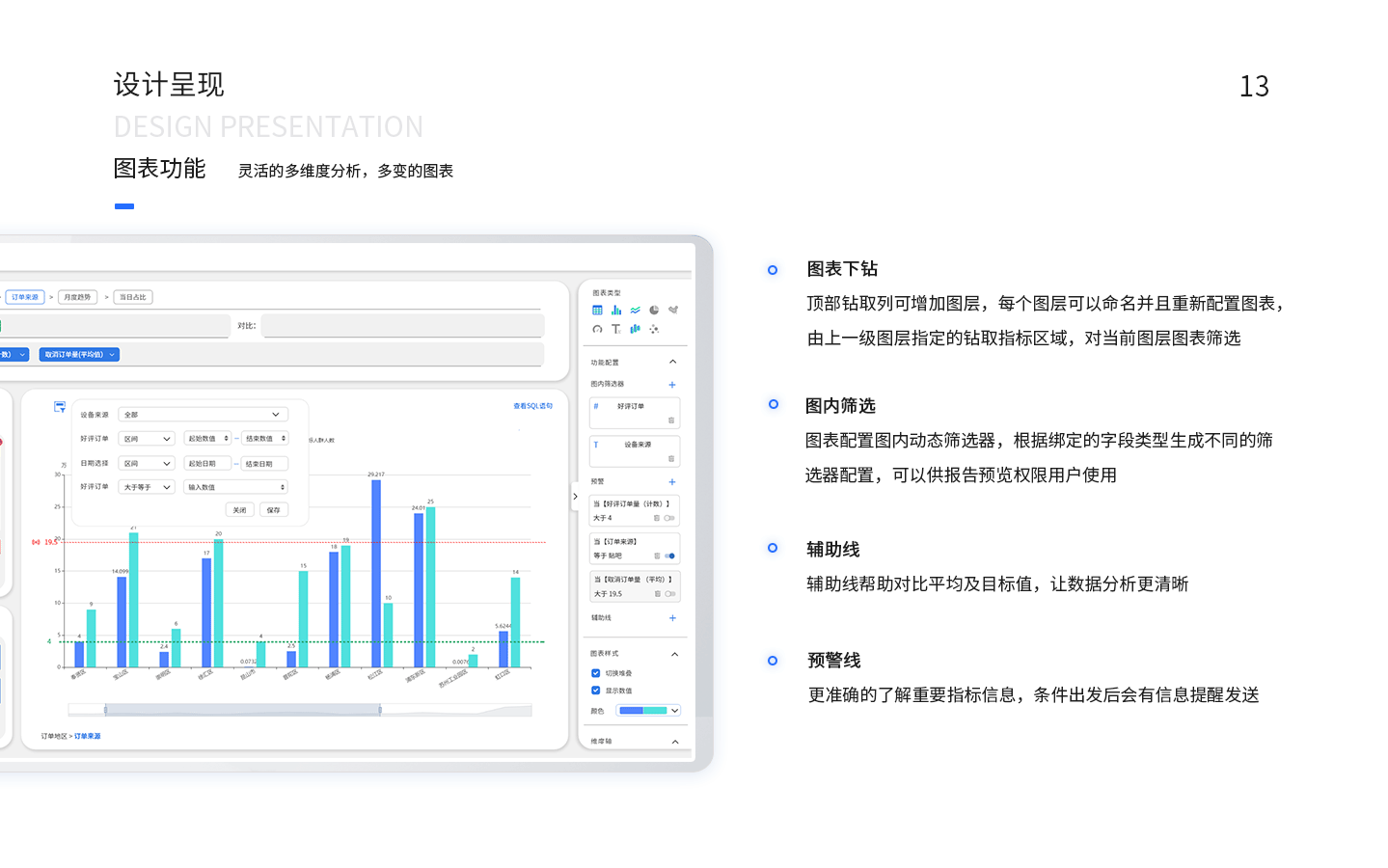Uncheck the 切换堆叠 checkbox
This screenshot has width=1388, height=868.
pos(595,673)
